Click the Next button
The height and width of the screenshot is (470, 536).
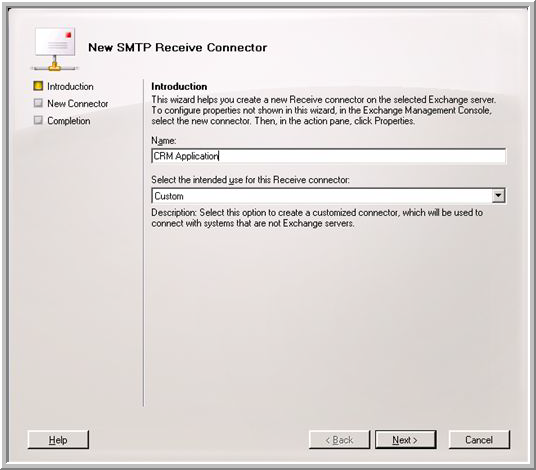point(405,440)
